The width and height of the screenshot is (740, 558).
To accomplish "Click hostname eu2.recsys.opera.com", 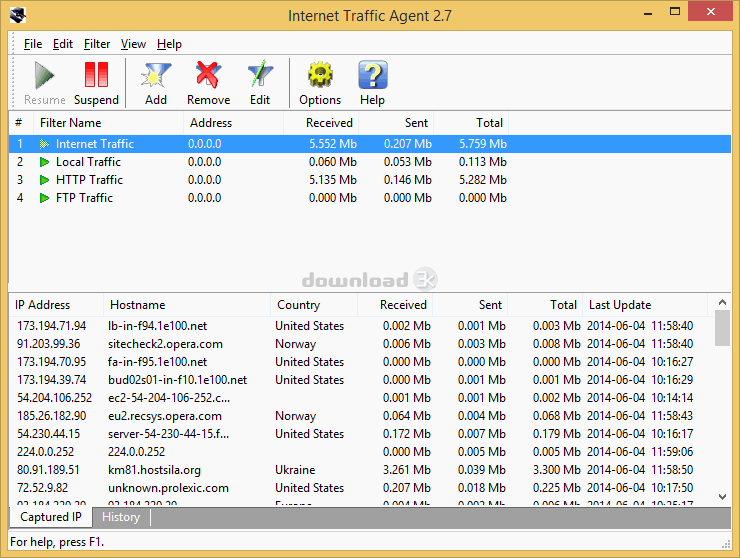I will click(165, 416).
